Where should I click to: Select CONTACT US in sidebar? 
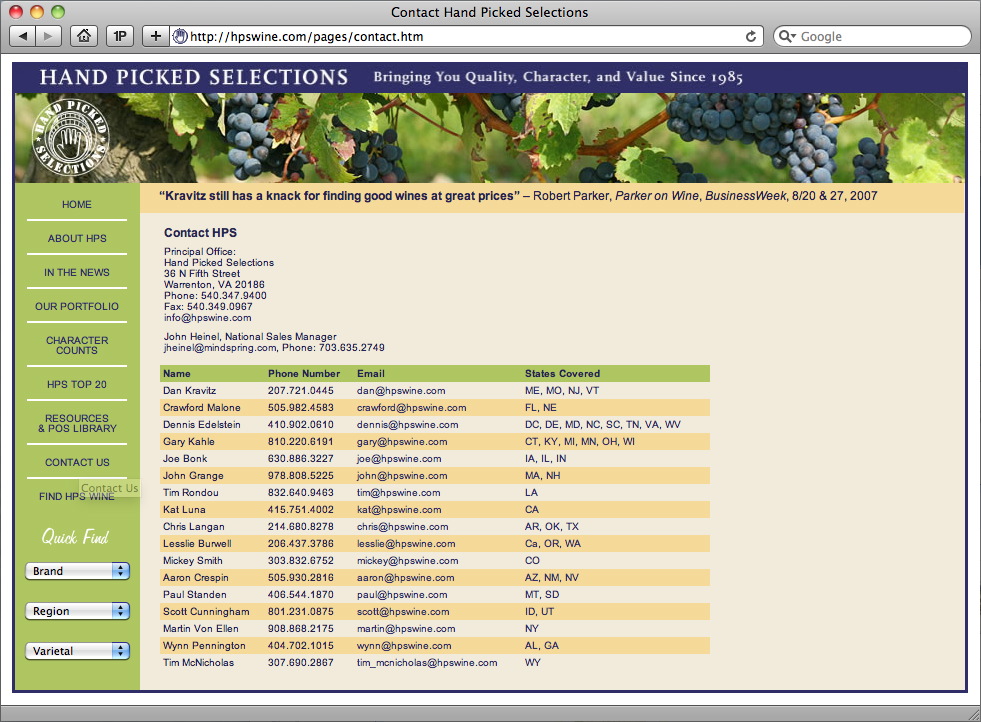click(77, 462)
